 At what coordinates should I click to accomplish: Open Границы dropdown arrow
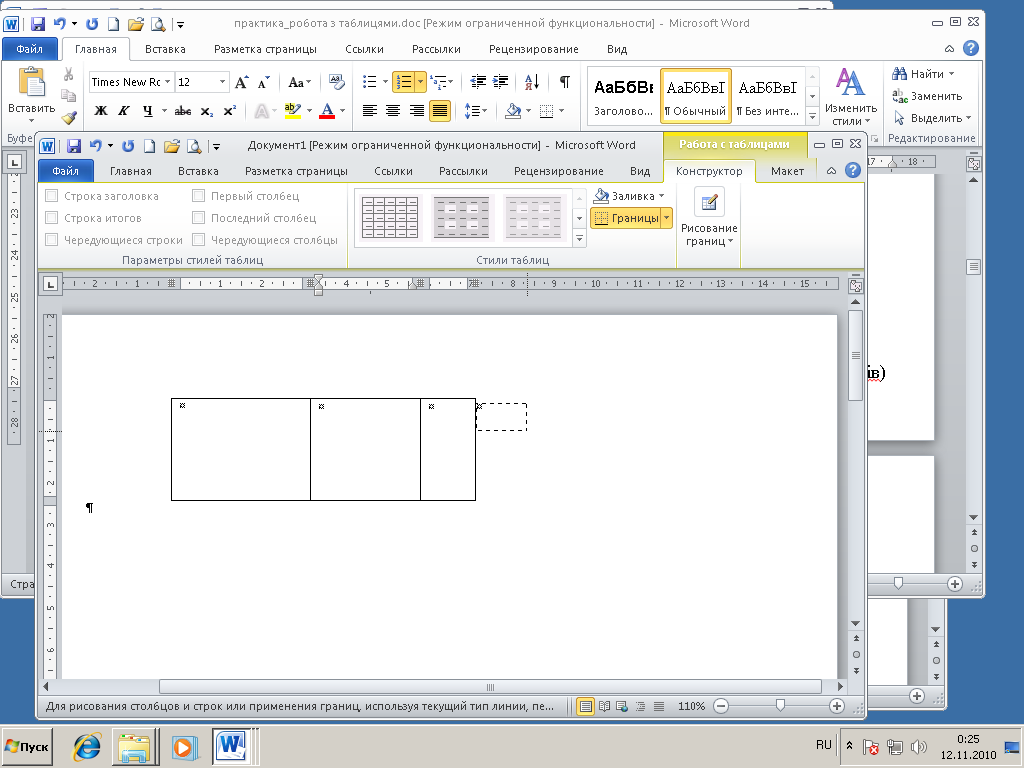click(666, 218)
